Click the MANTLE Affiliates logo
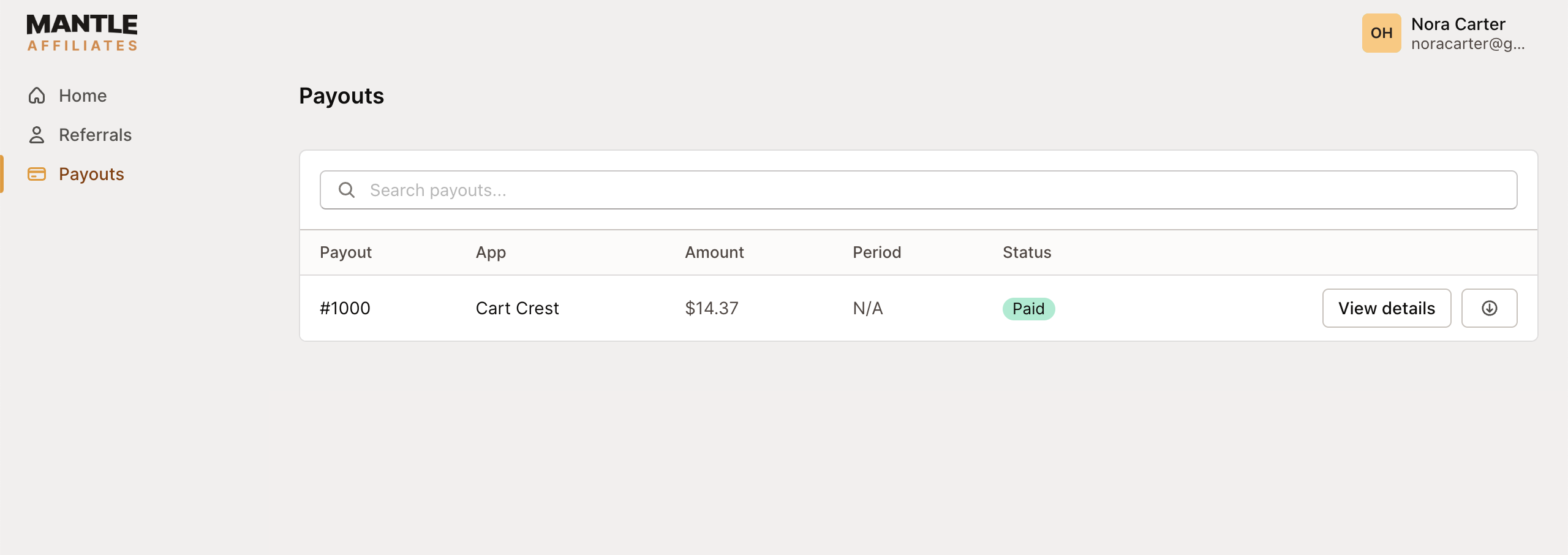The width and height of the screenshot is (1568, 555). coord(81,32)
